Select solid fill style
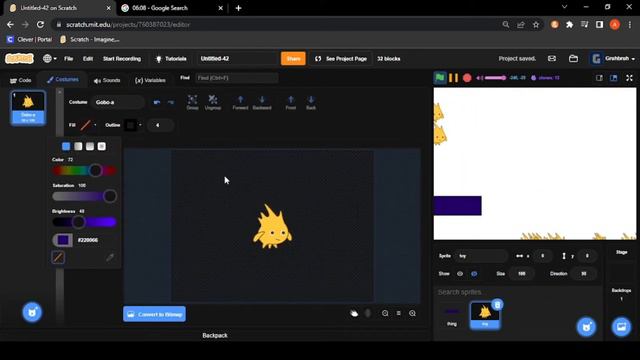Screen dimensions: 640x360 66,146
